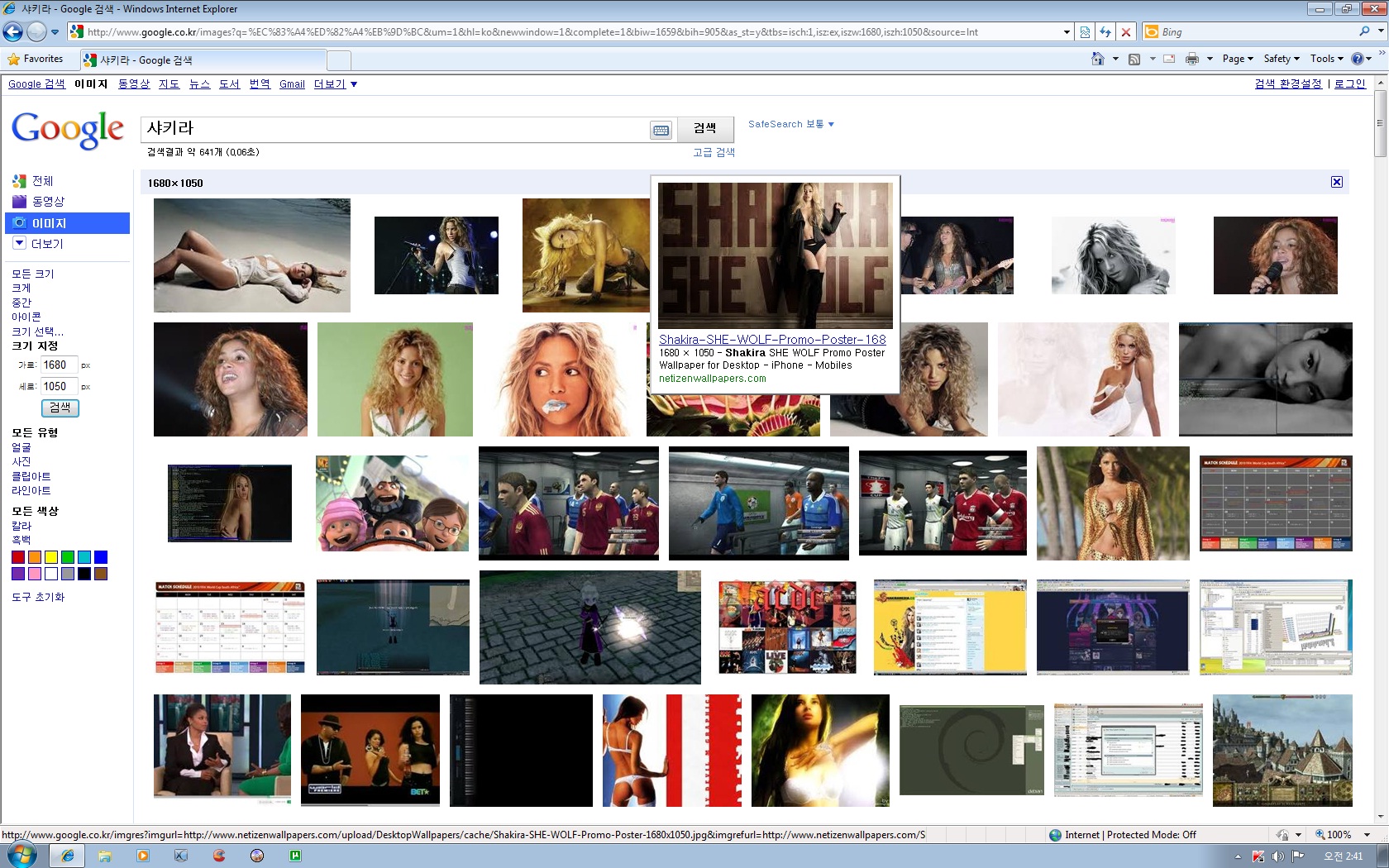
Task: Click the Bing search magnifier icon
Action: tap(1364, 31)
